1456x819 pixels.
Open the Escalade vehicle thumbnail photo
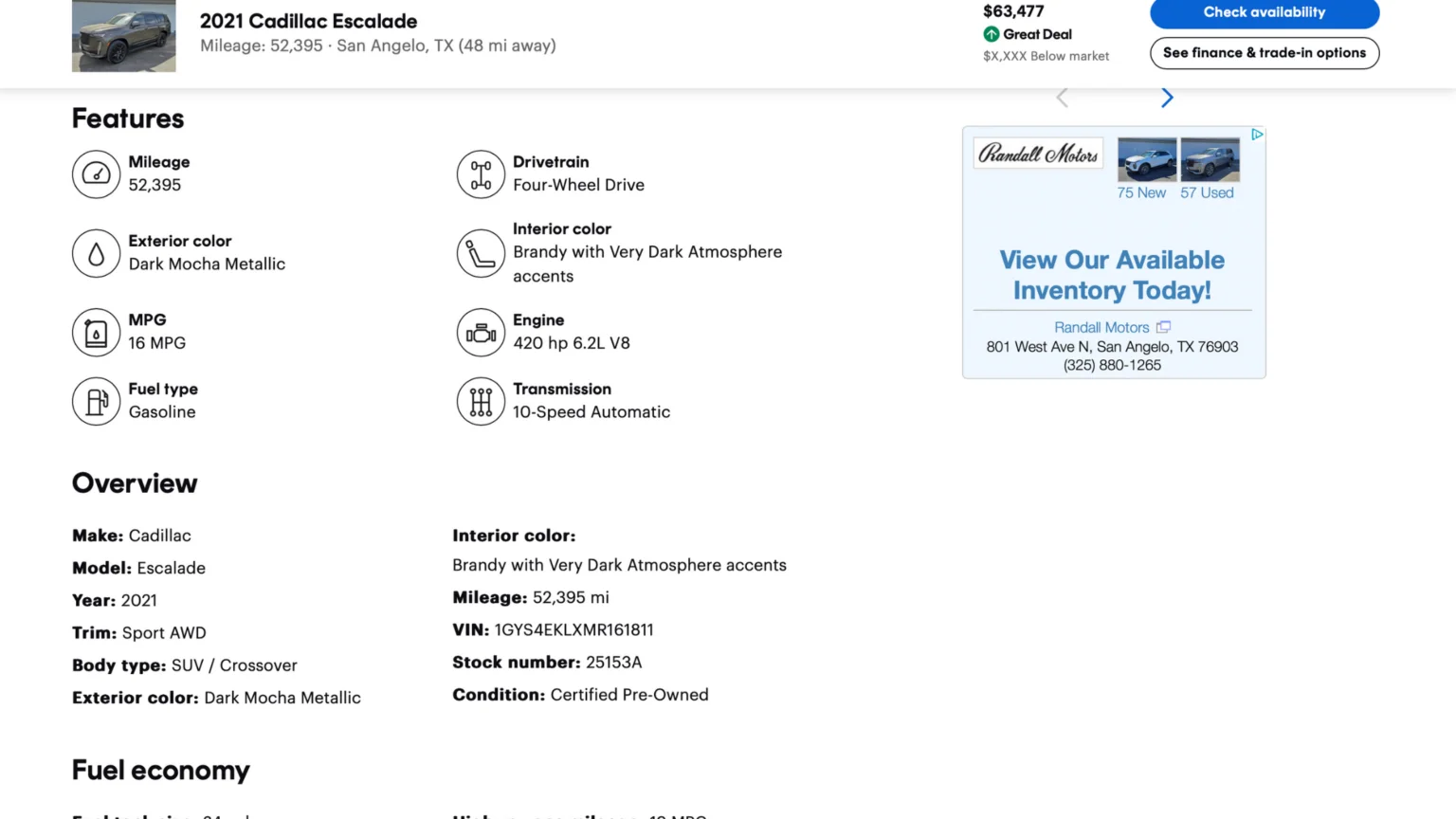(124, 36)
